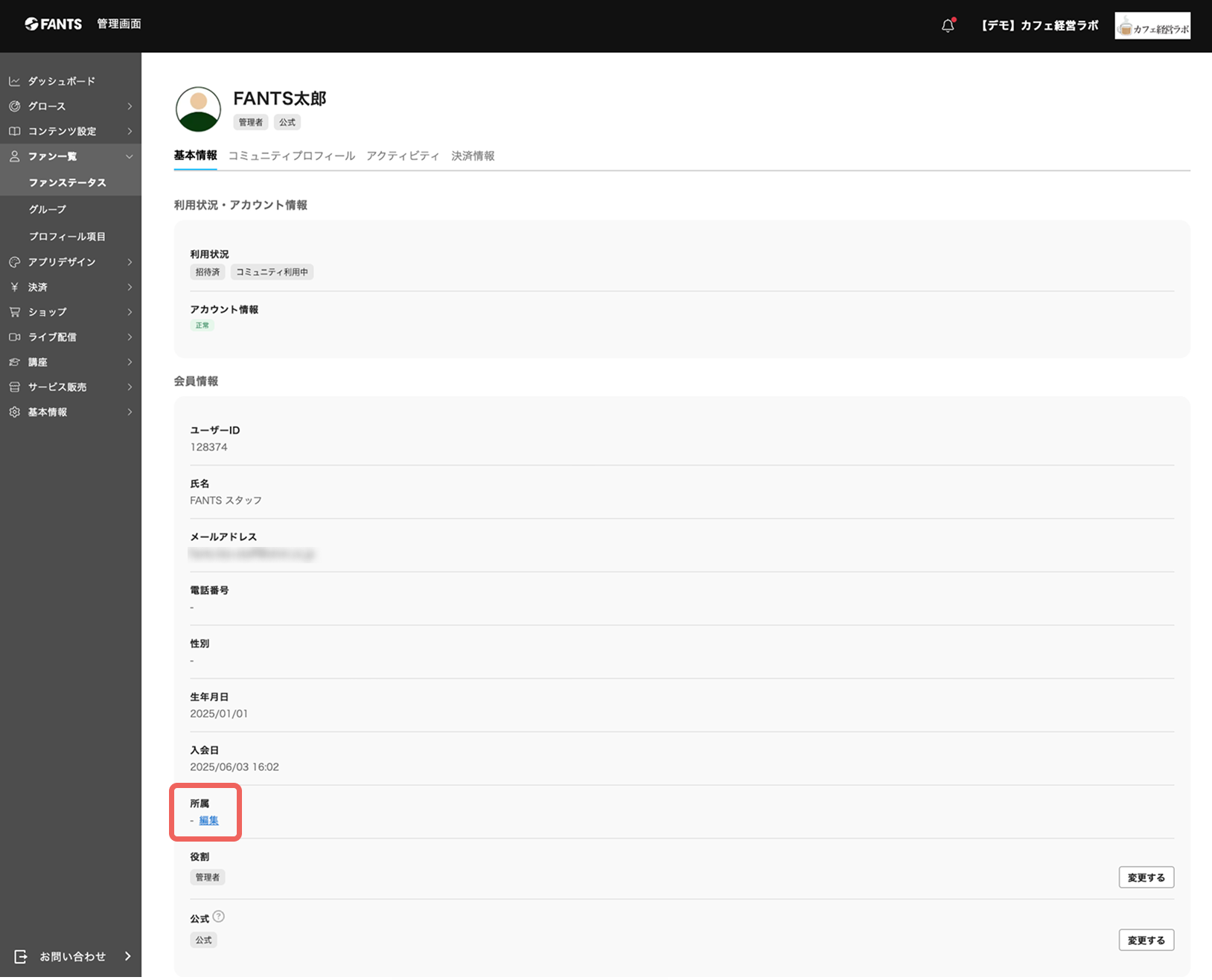
Task: Click the グロース sidebar icon
Action: coord(14,106)
